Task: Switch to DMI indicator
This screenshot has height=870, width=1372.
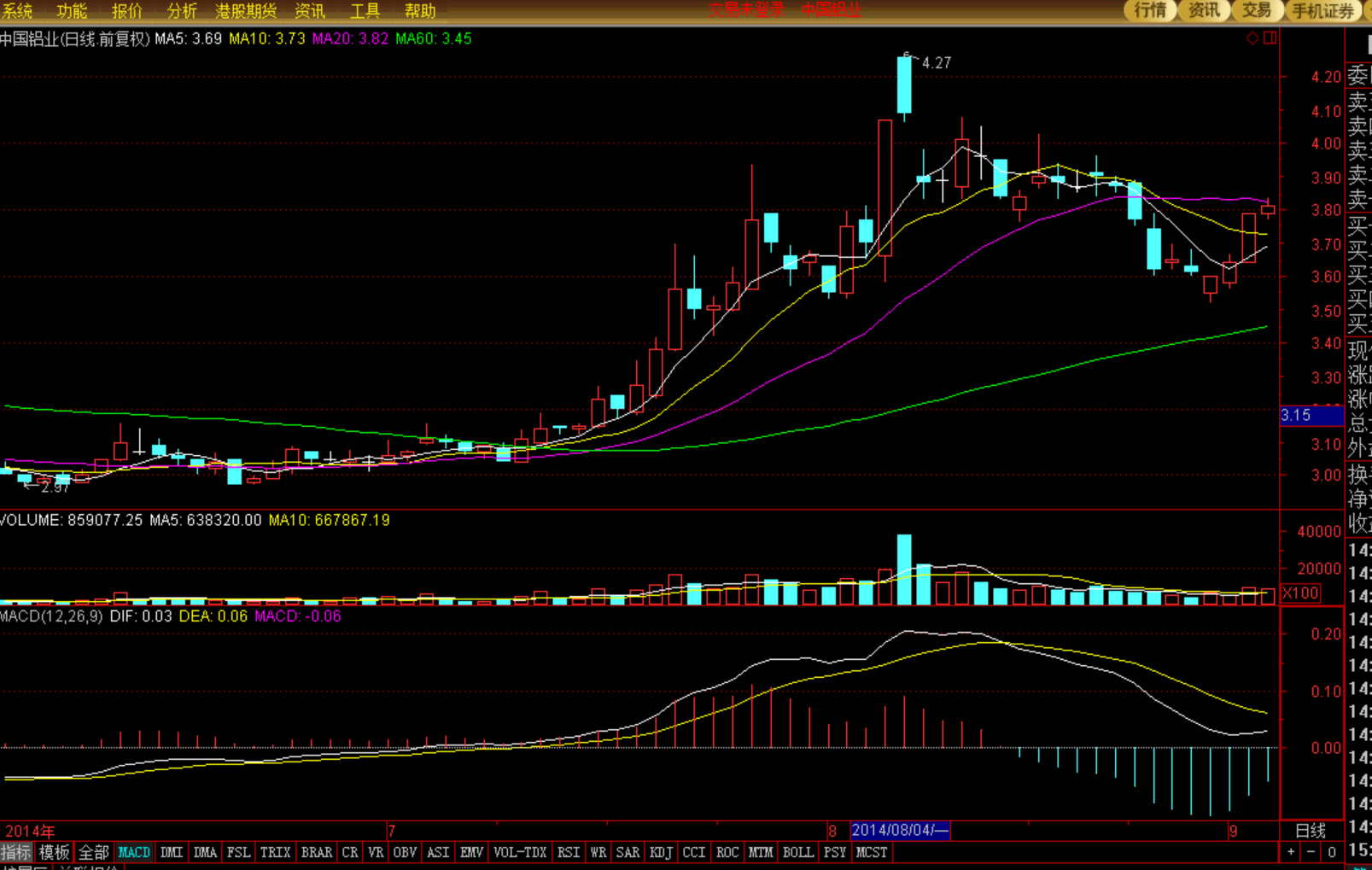Action: coord(172,852)
